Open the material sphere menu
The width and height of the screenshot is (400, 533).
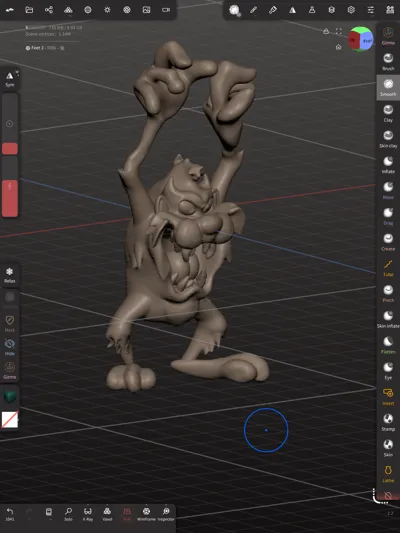point(88,10)
